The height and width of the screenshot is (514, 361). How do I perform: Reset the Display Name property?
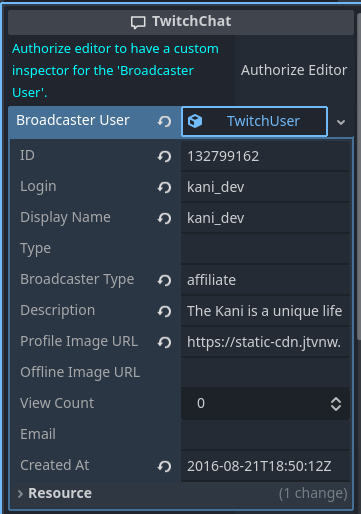[x=164, y=218]
